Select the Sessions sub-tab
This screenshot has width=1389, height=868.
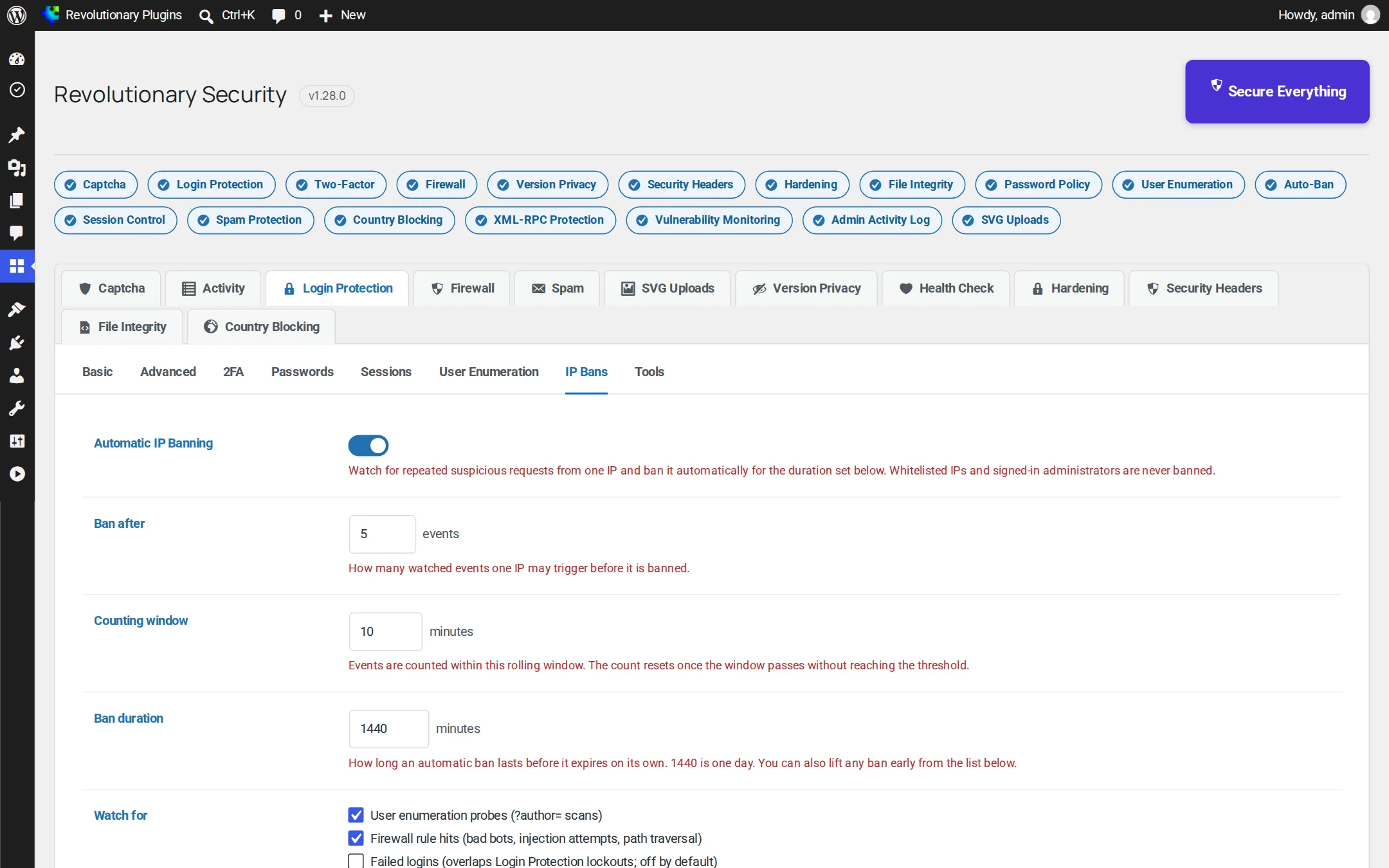pyautogui.click(x=386, y=372)
